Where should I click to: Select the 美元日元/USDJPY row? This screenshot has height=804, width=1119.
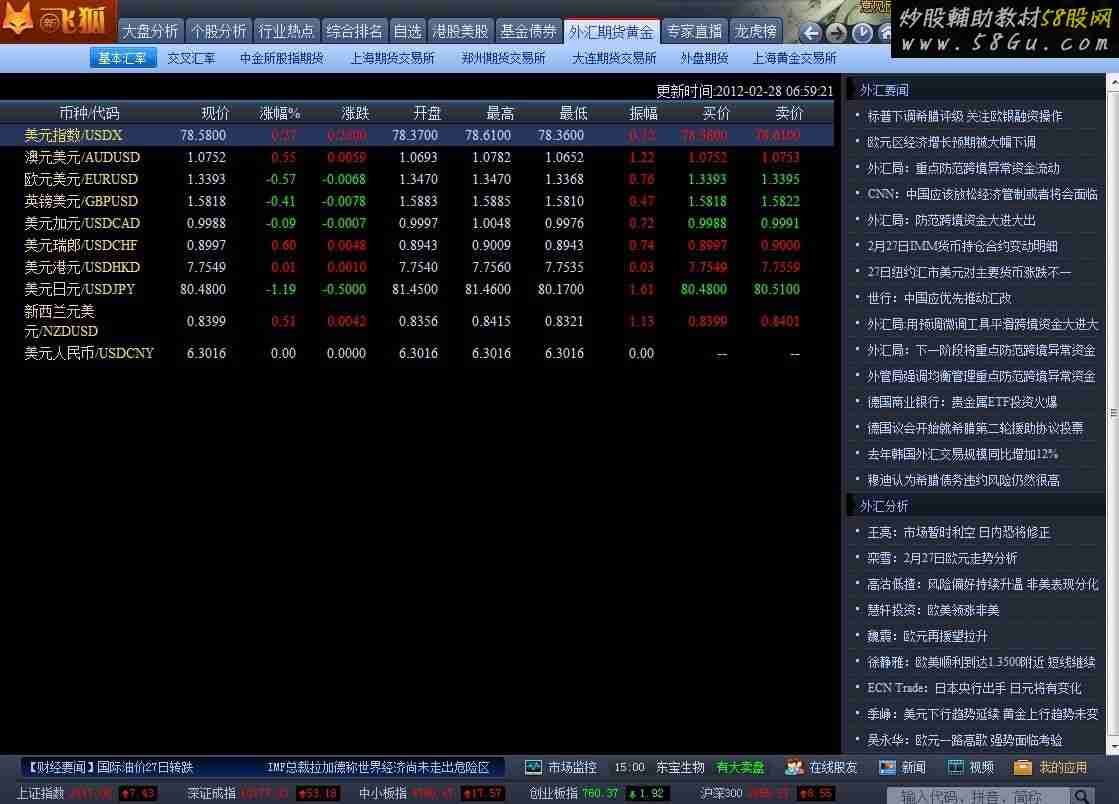point(417,290)
